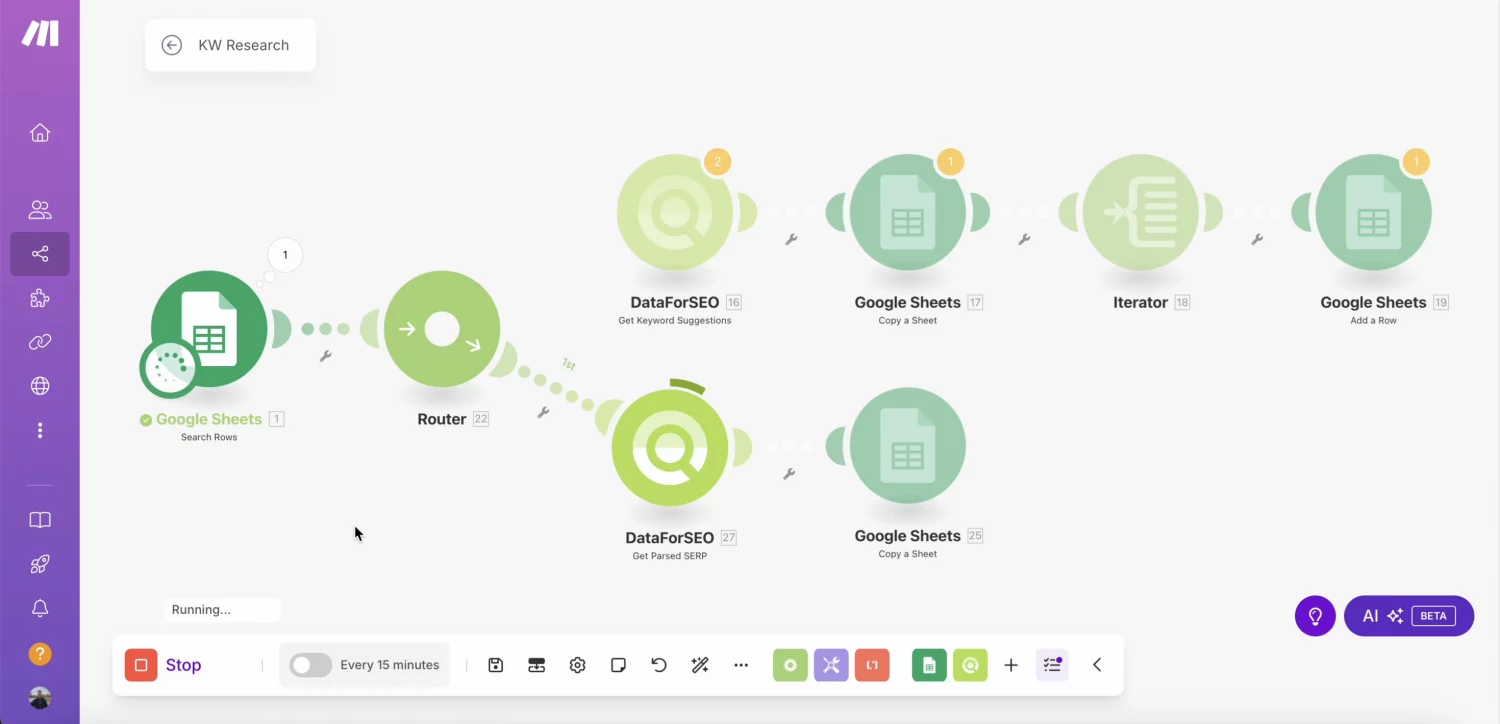Open the red Text parser favorite
Image resolution: width=1500 pixels, height=724 pixels.
(x=872, y=665)
